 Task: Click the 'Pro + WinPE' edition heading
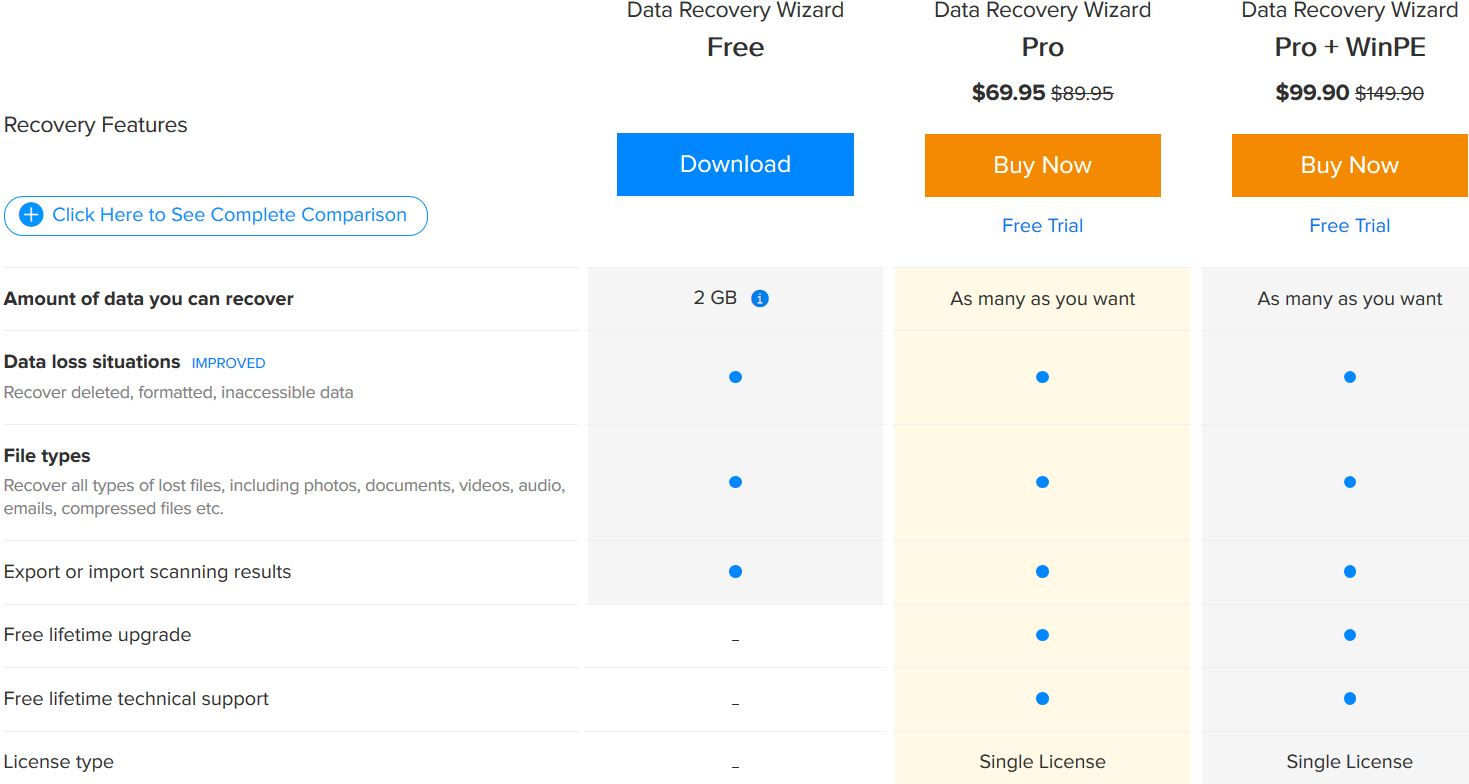point(1349,47)
